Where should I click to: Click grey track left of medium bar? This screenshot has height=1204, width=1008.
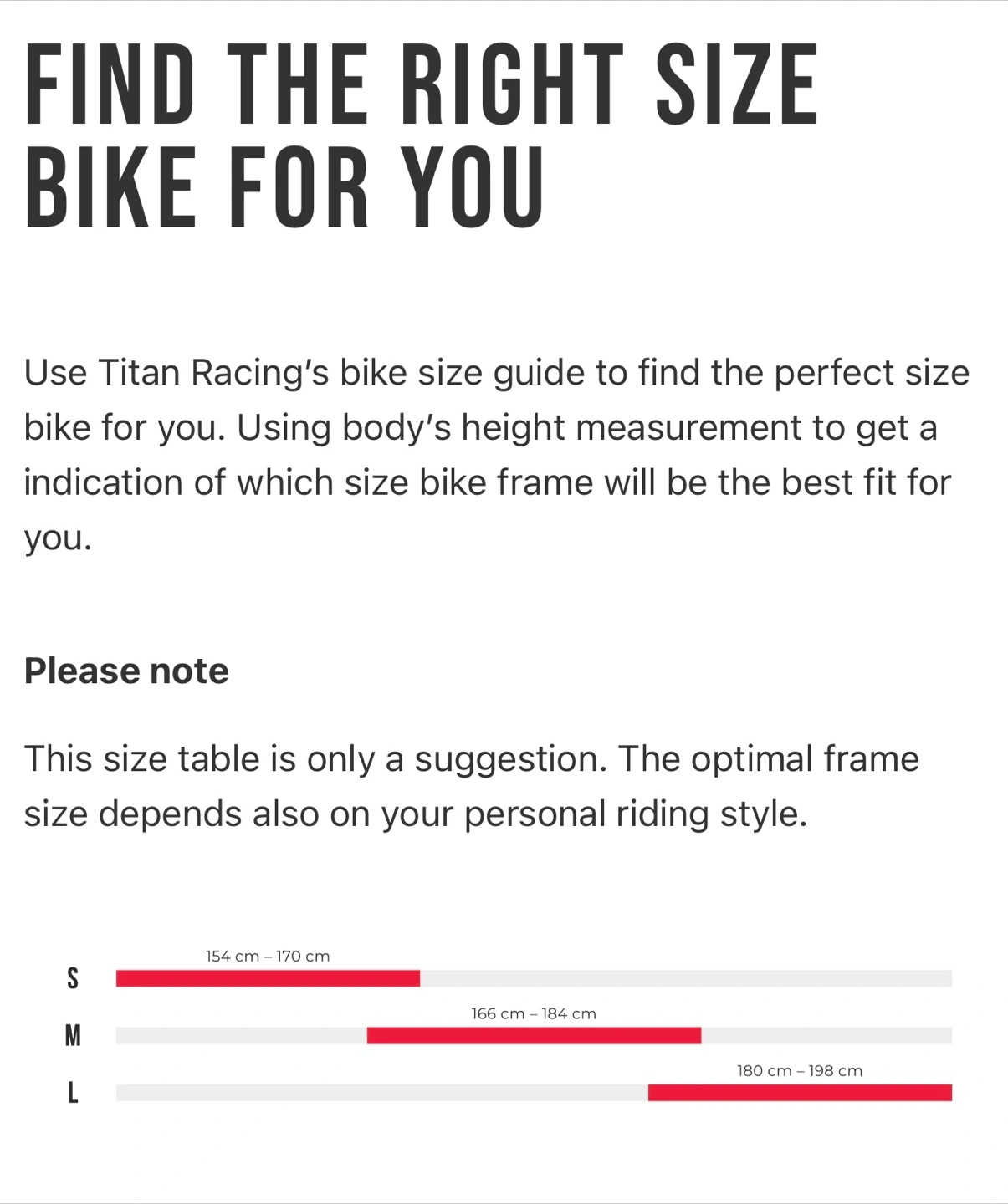(242, 1036)
